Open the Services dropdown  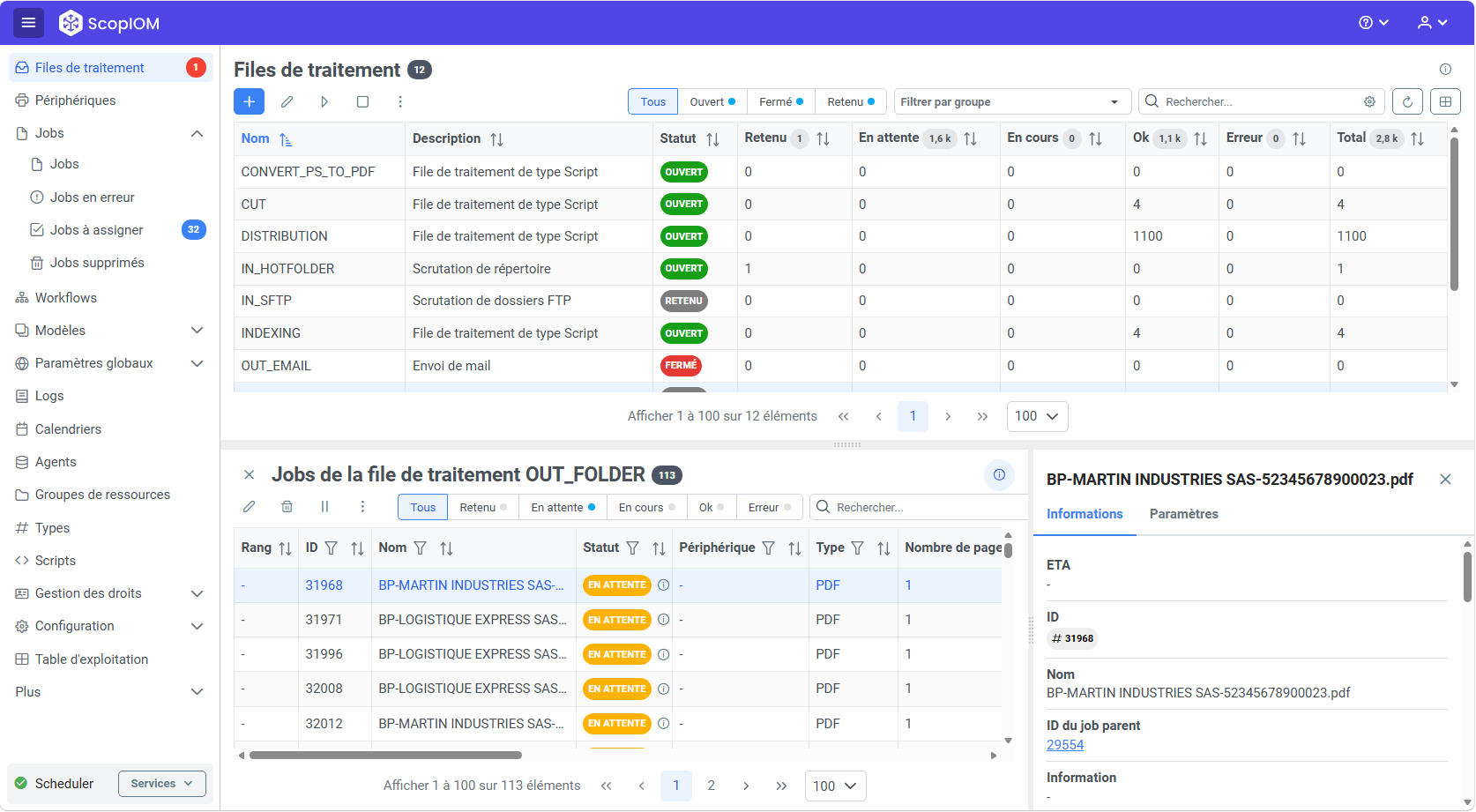coord(162,784)
